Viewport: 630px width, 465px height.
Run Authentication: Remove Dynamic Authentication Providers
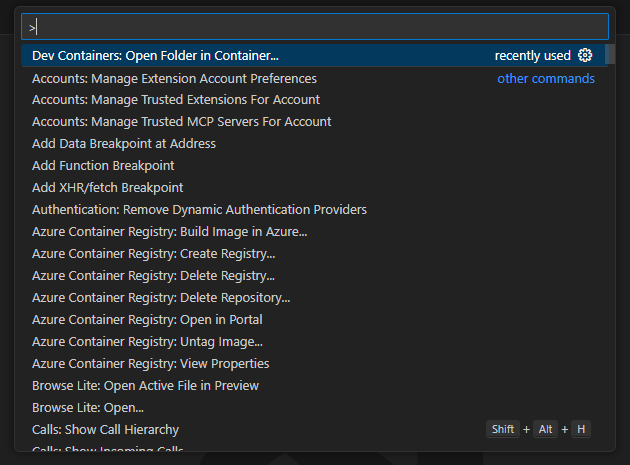pos(313,210)
